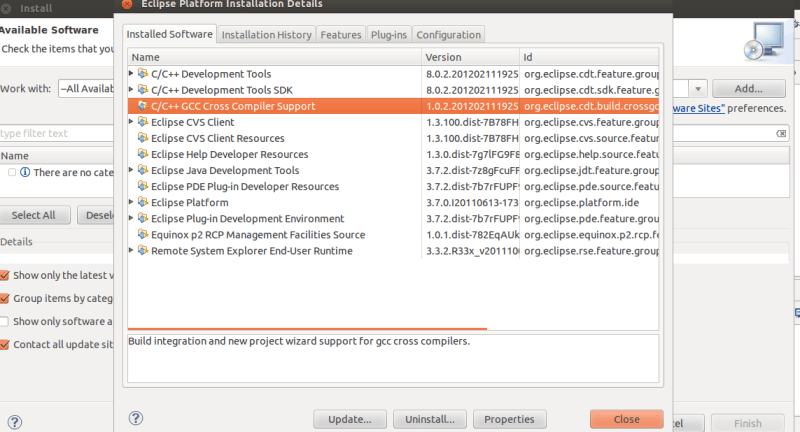This screenshot has width=800, height=432.
Task: Click the Work with combo box field
Action: 86,89
